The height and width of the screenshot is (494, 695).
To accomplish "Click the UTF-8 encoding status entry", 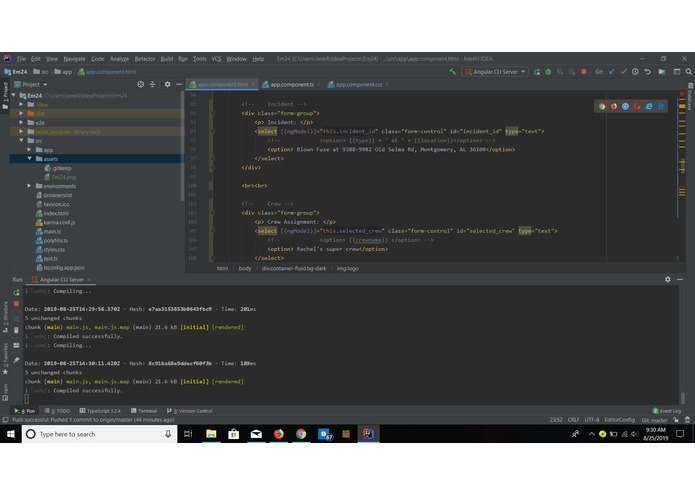I will tap(591, 420).
